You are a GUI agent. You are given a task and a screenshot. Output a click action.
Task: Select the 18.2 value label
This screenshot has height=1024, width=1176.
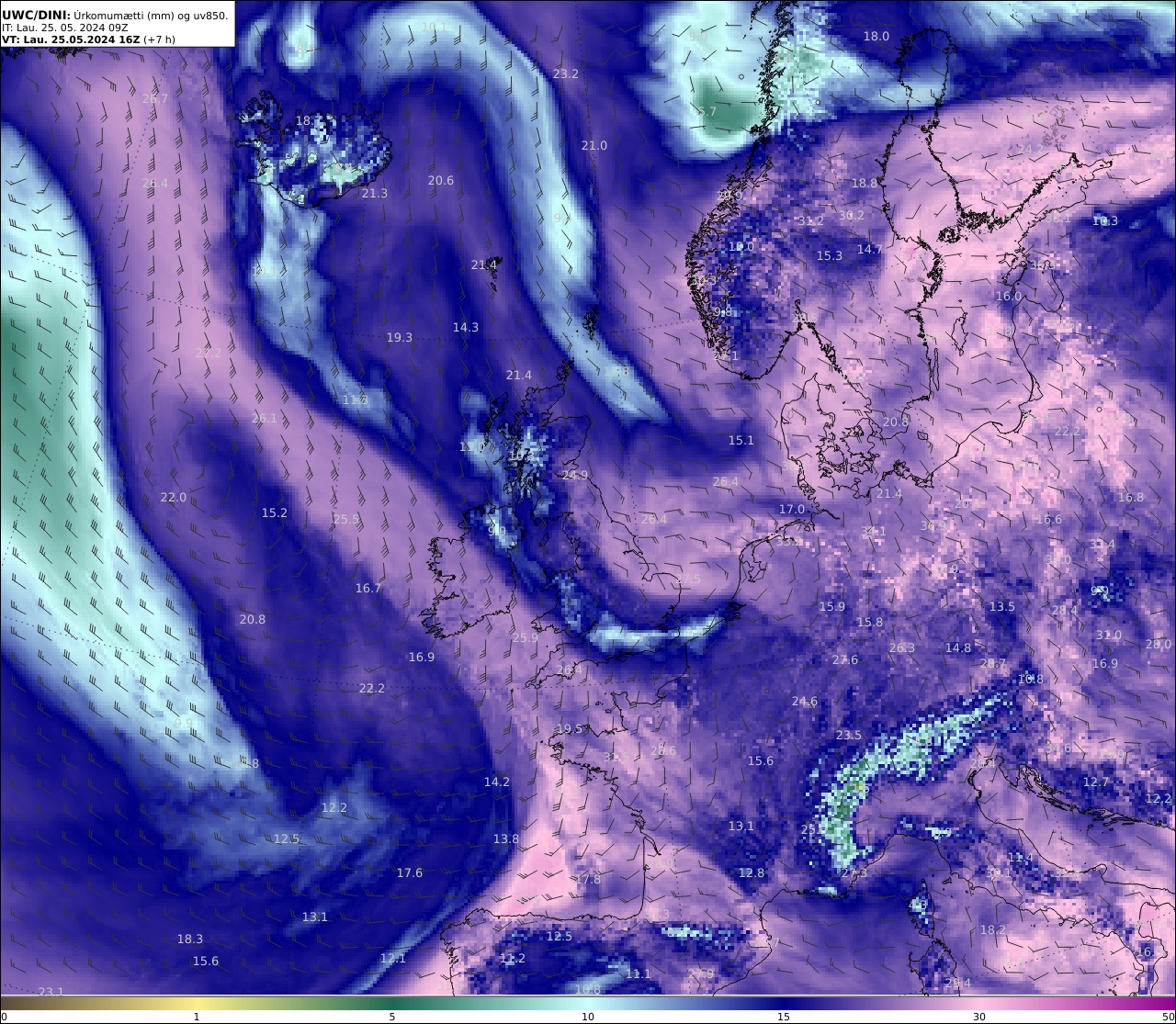pyautogui.click(x=993, y=929)
